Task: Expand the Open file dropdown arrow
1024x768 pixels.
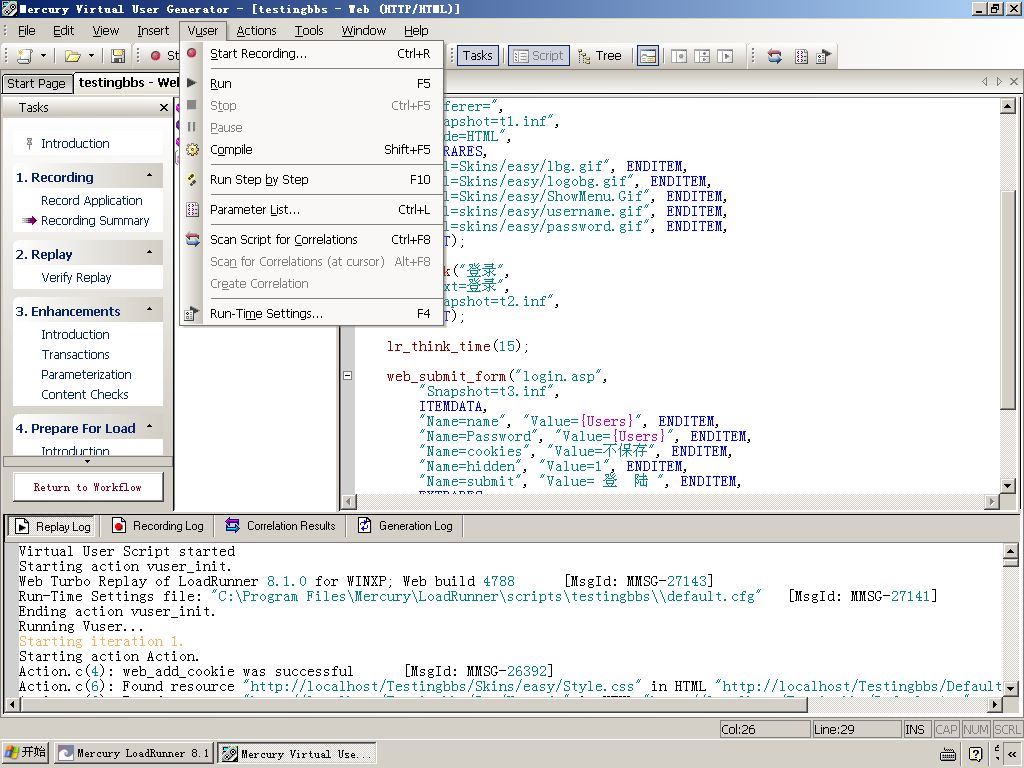Action: coord(91,56)
